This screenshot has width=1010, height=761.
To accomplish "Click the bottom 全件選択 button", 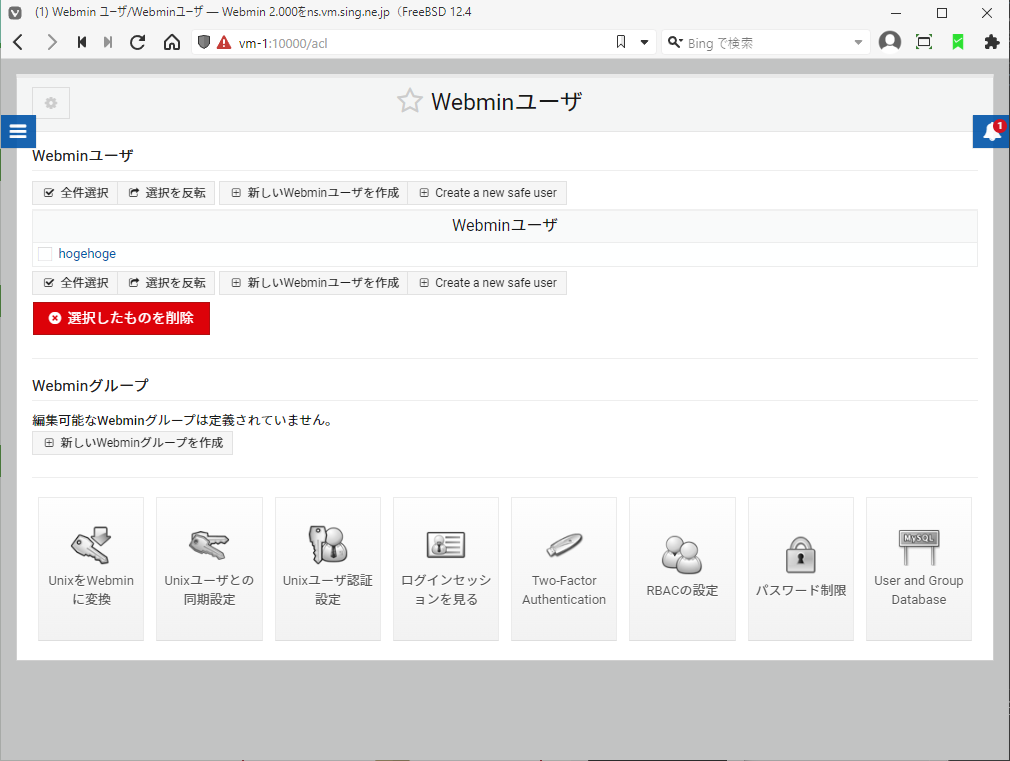I will [75, 283].
